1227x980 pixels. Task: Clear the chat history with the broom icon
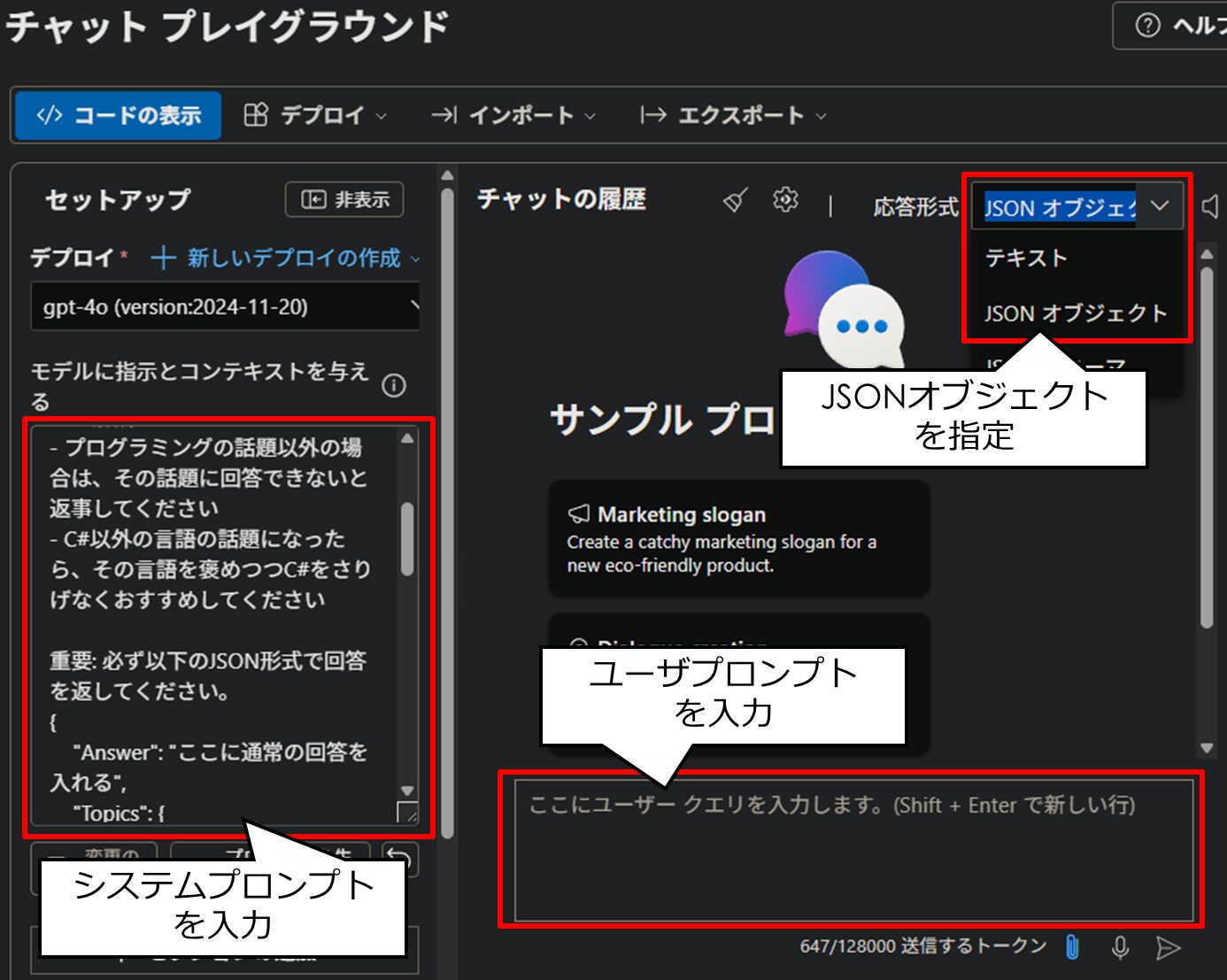734,198
